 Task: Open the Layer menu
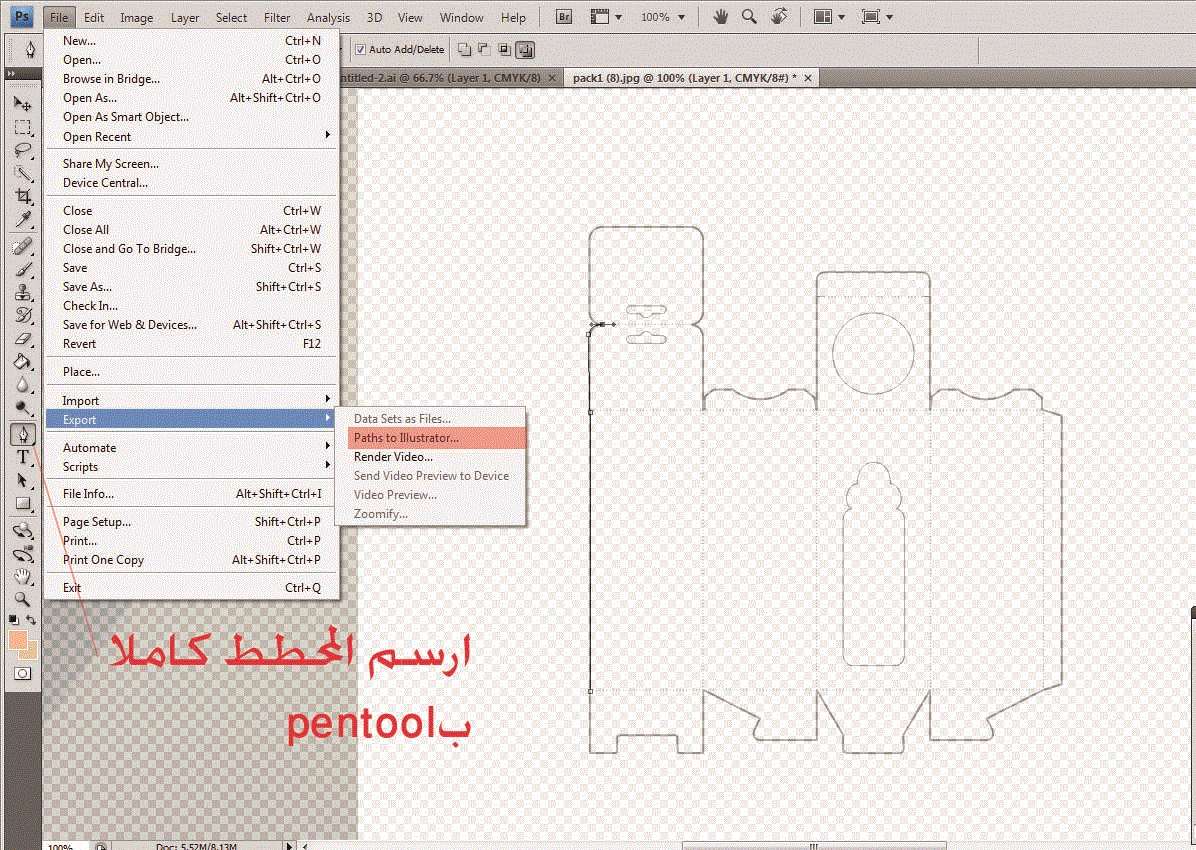tap(185, 18)
